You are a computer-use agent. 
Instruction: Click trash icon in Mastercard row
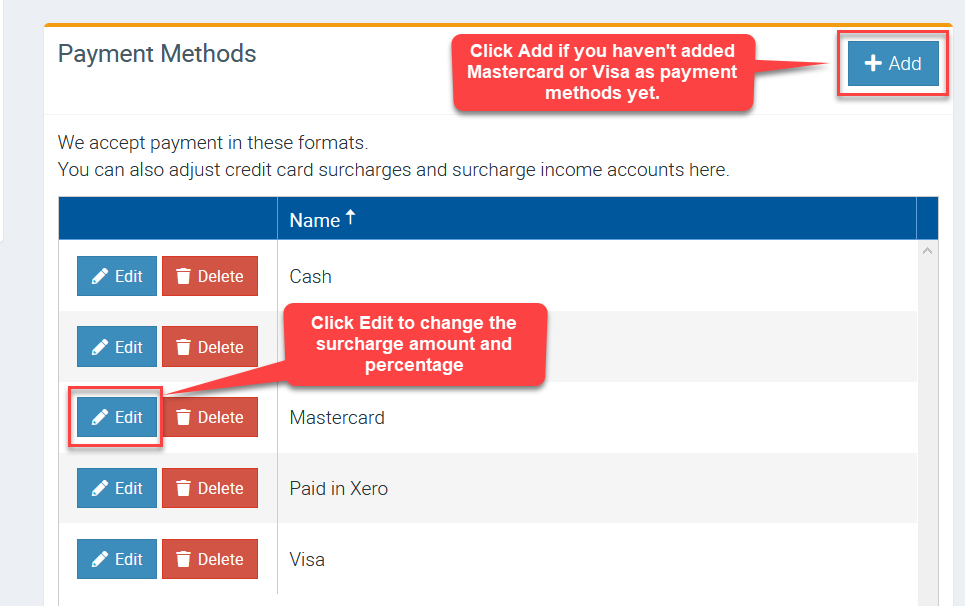coord(183,418)
